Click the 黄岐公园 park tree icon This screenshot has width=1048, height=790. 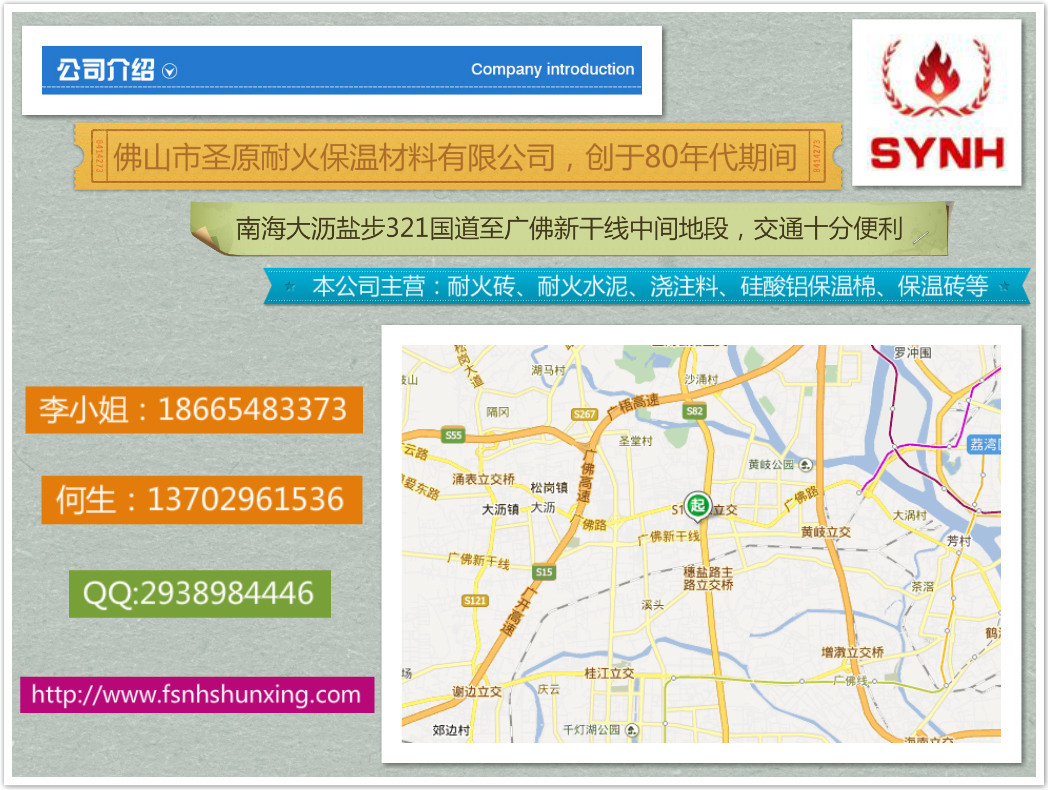pyautogui.click(x=806, y=464)
